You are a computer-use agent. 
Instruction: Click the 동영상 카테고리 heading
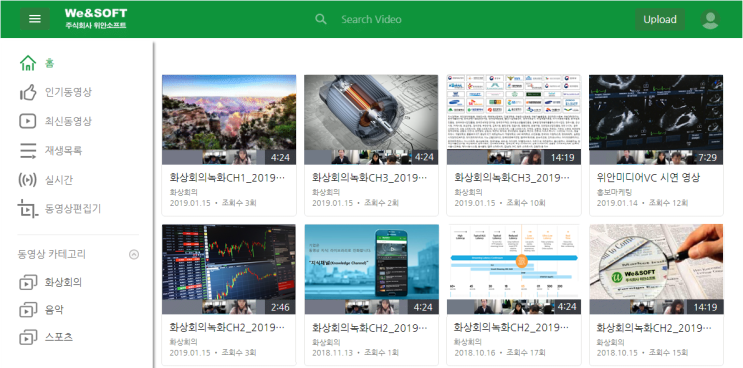click(52, 254)
